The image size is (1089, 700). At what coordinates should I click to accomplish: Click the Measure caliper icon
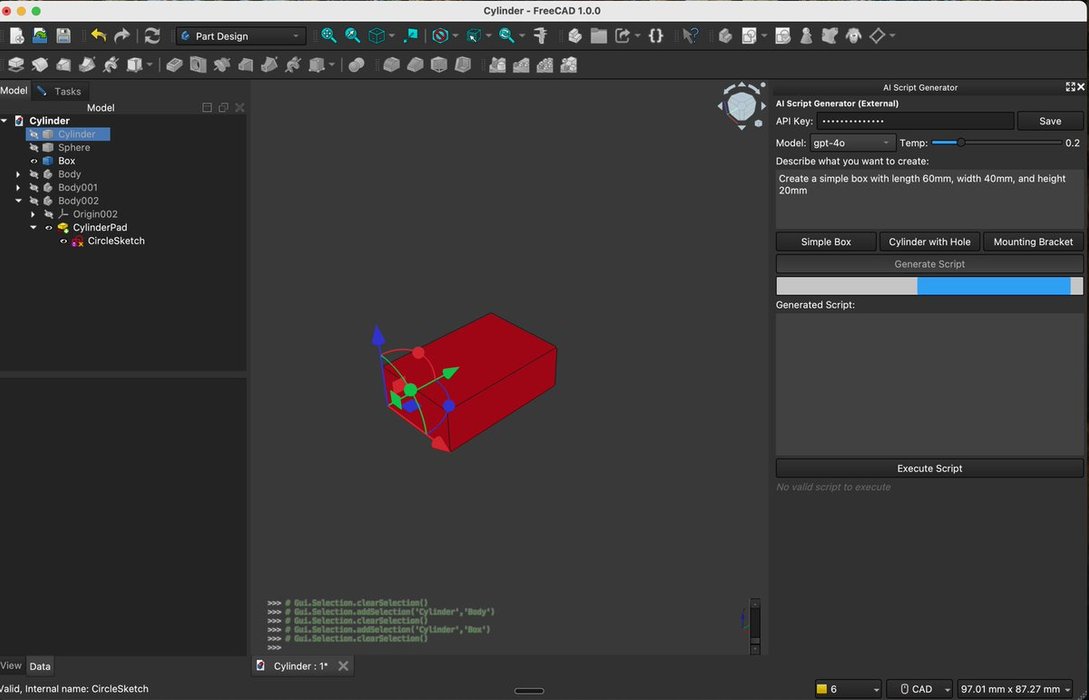pyautogui.click(x=541, y=36)
